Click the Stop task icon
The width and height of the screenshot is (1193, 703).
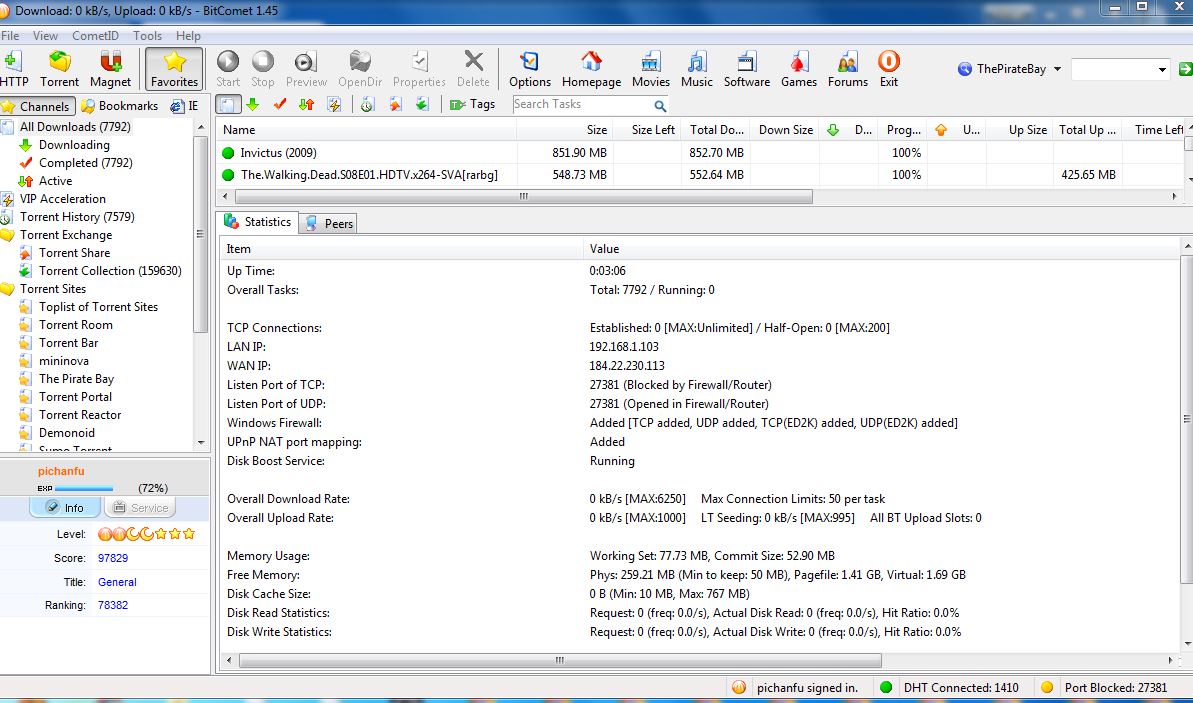tap(262, 68)
